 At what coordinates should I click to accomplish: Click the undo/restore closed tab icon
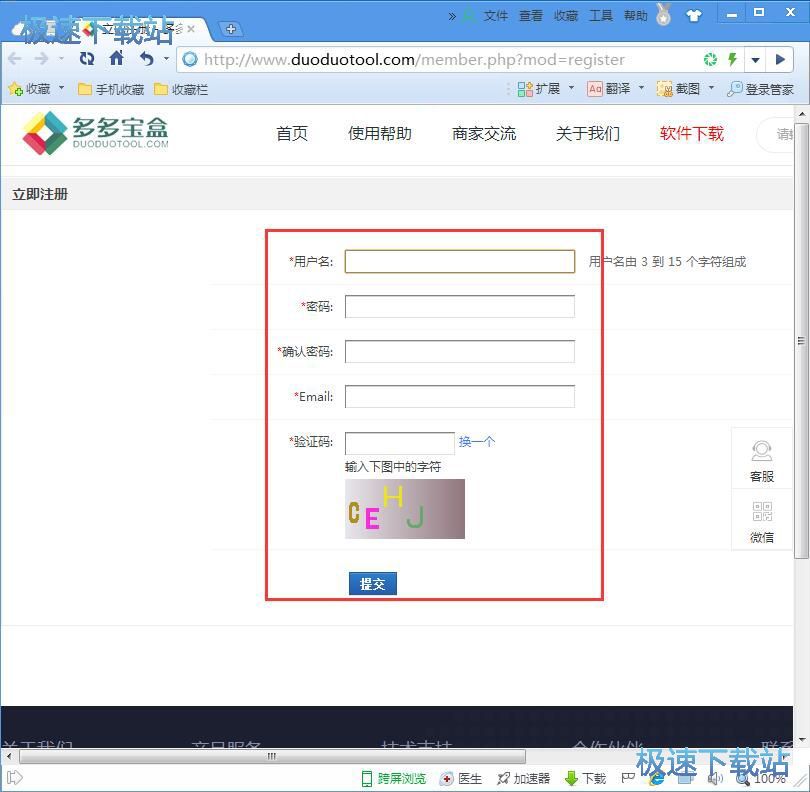click(147, 59)
